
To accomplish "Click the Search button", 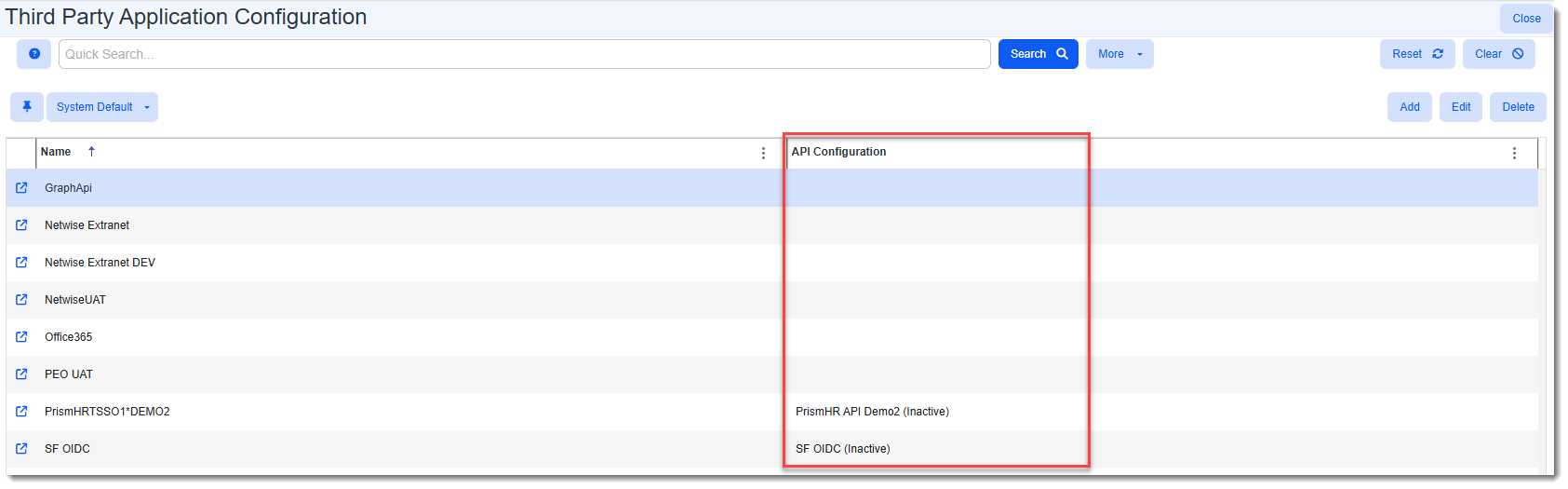I will (x=1038, y=54).
